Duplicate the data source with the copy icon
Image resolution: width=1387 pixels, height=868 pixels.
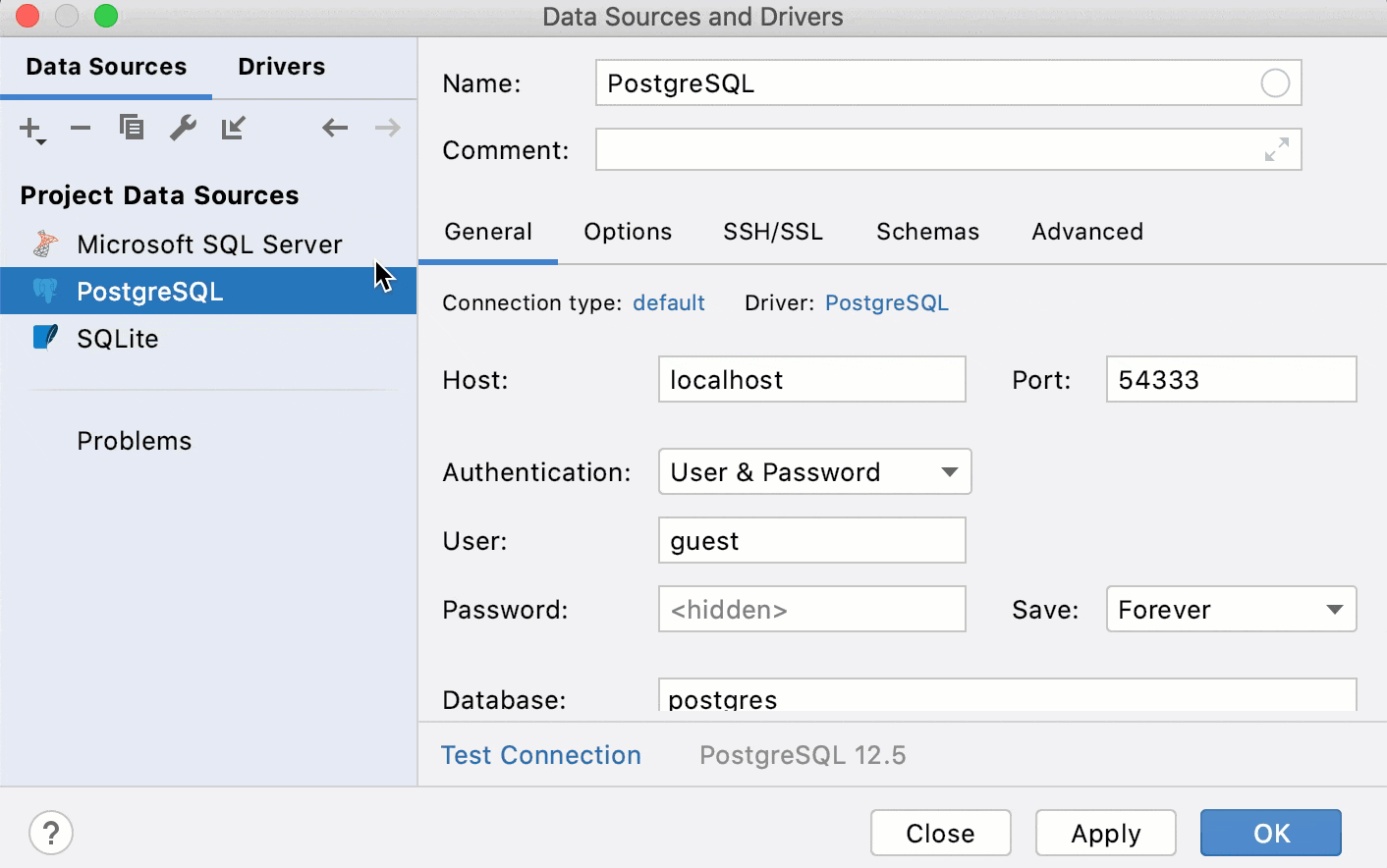[132, 128]
